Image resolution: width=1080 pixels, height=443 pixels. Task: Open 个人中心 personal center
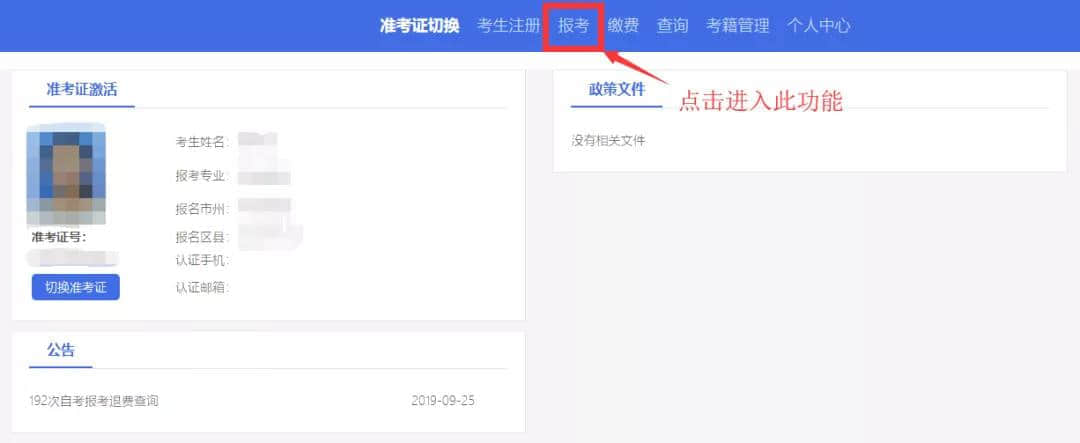pyautogui.click(x=818, y=26)
